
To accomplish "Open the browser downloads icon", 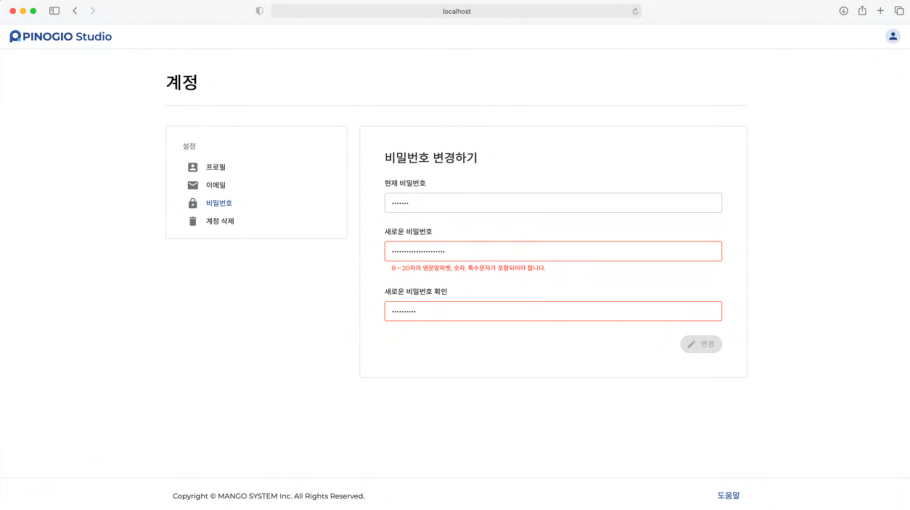I will pos(843,11).
